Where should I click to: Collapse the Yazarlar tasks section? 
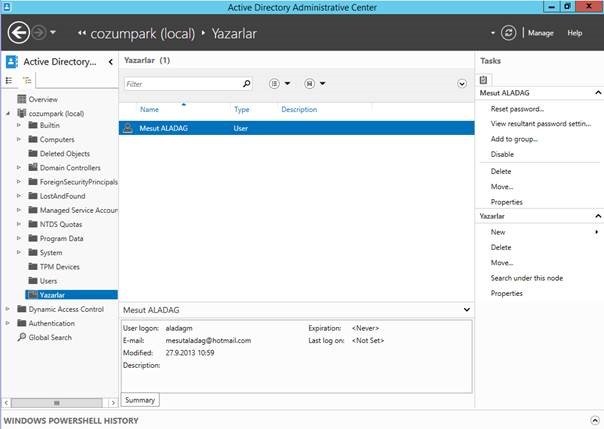click(x=598, y=216)
